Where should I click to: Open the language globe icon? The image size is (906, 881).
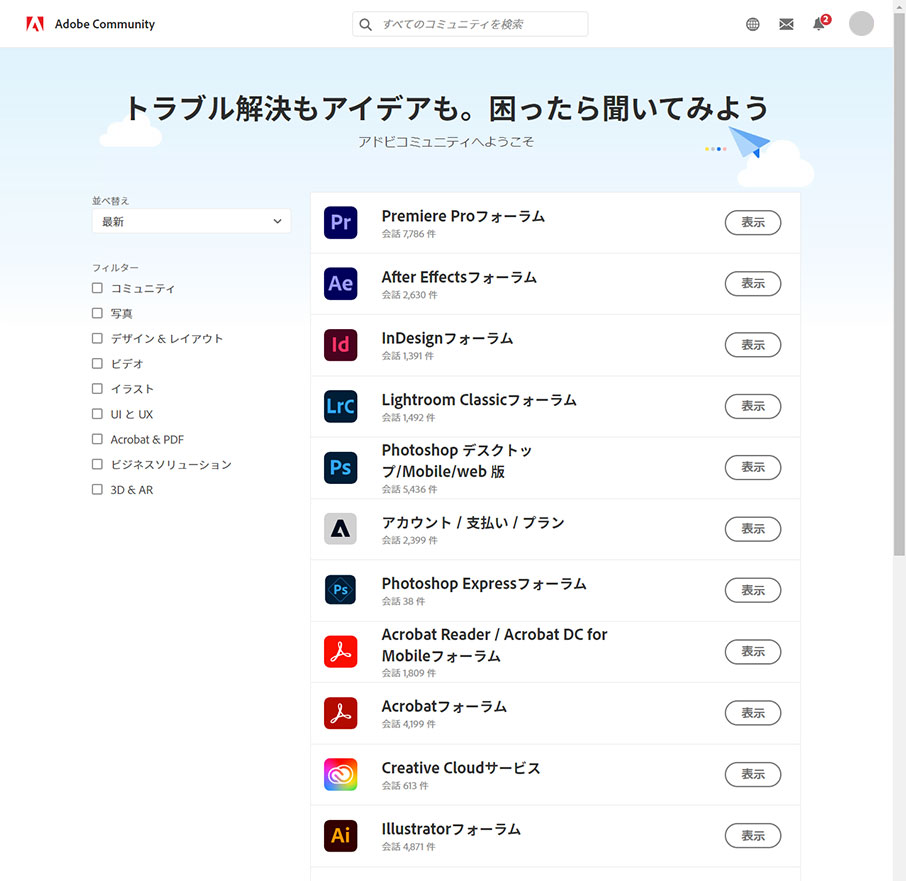[x=752, y=24]
